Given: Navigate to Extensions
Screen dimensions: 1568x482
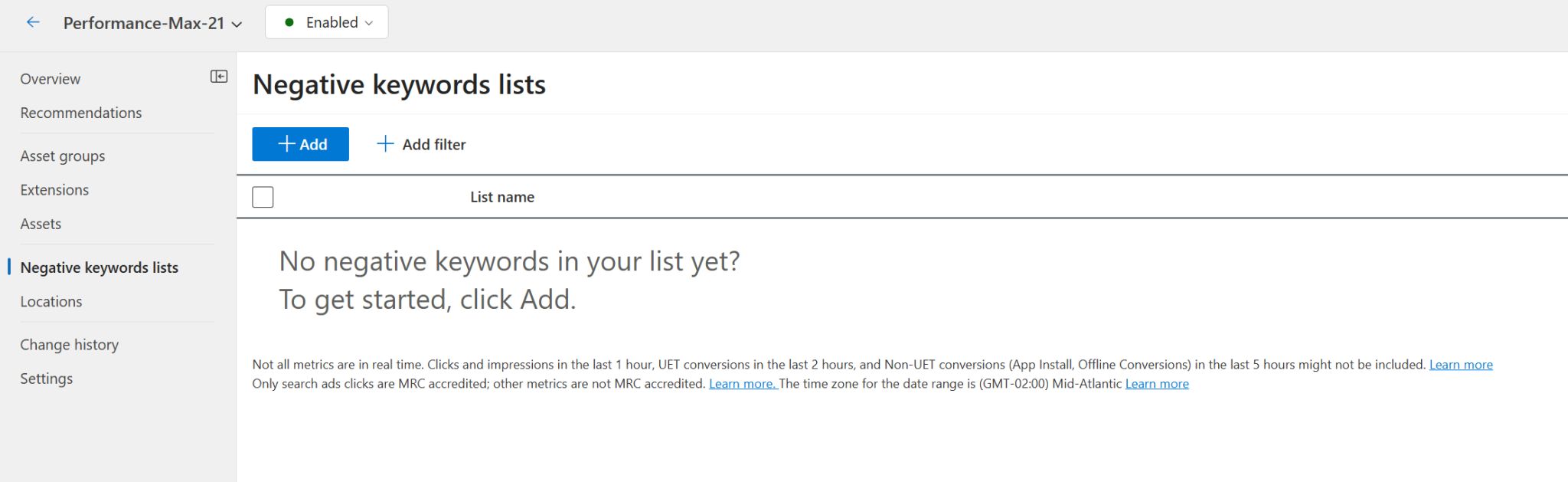Looking at the screenshot, I should [54, 190].
